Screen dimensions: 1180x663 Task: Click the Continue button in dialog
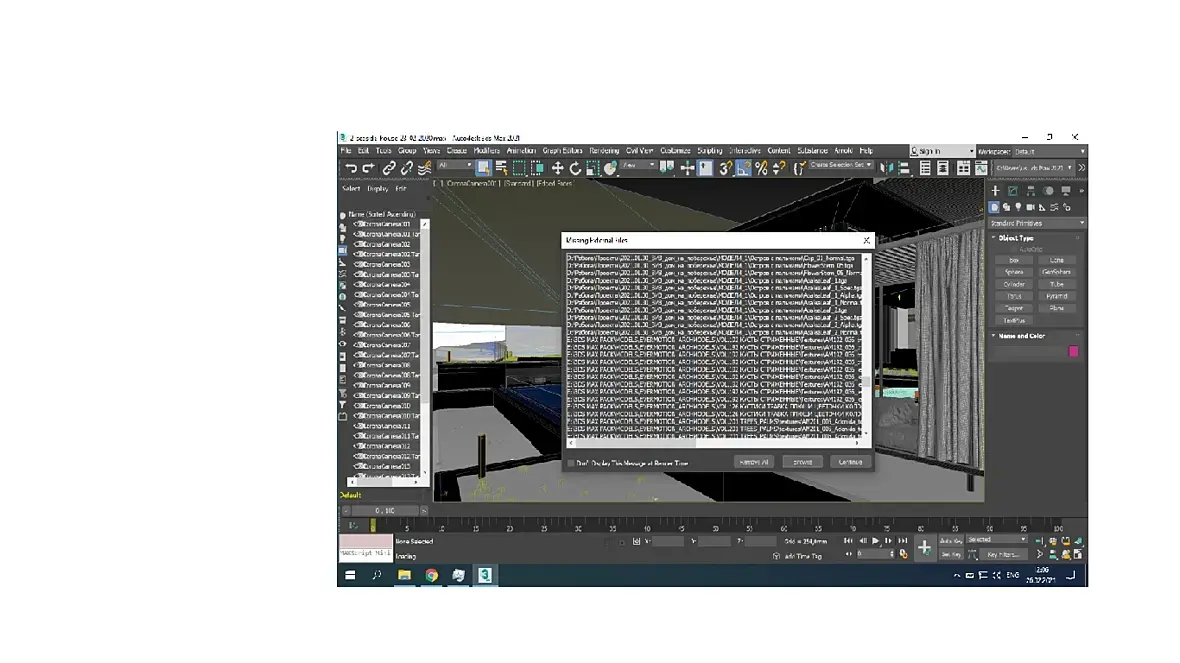(850, 462)
